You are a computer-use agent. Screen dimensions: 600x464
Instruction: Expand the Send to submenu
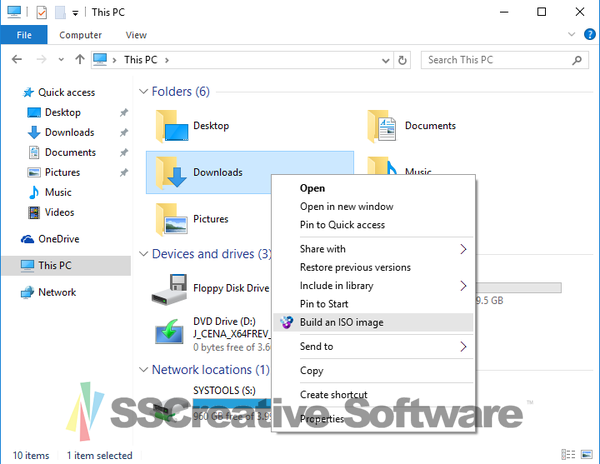[373, 347]
